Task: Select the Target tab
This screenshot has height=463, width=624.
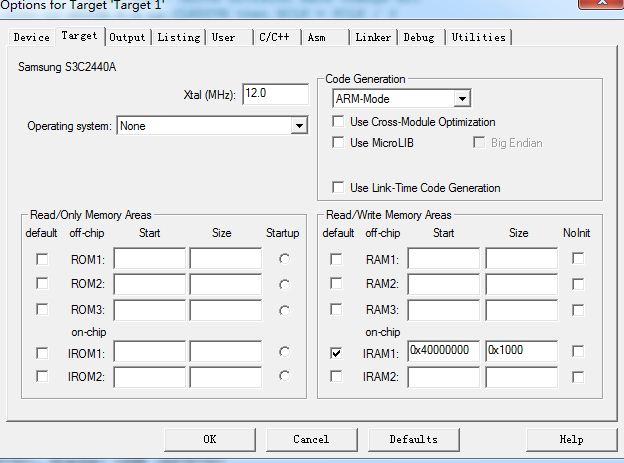Action: pos(80,36)
